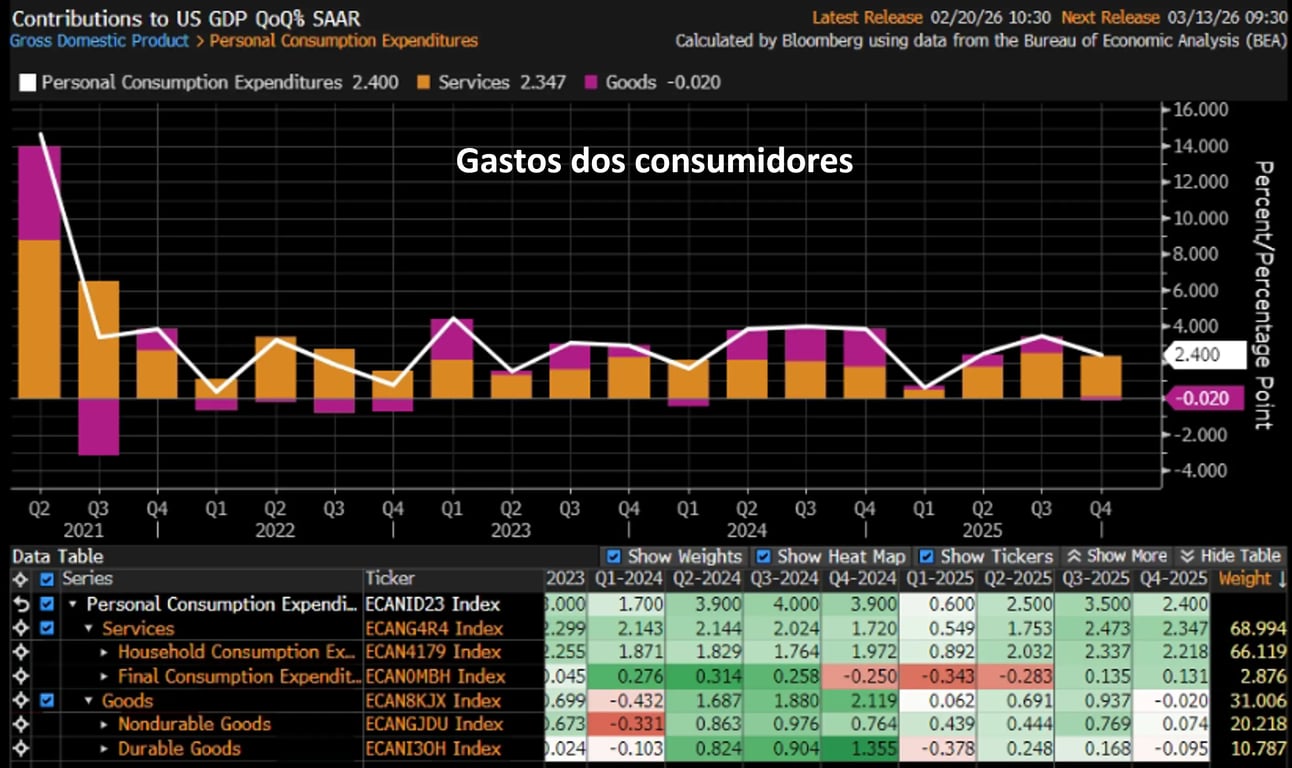Toggle the Show Tickers checkbox
The image size is (1292, 768).
click(926, 557)
